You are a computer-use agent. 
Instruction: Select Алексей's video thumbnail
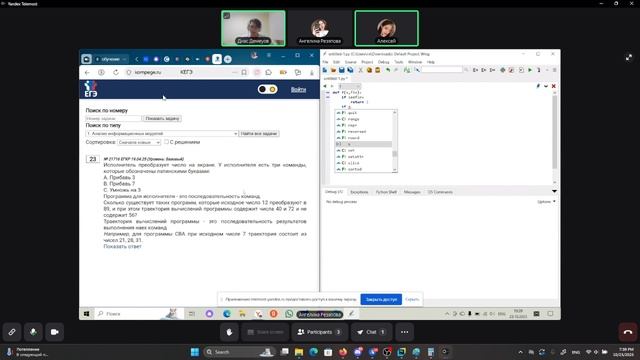386,28
